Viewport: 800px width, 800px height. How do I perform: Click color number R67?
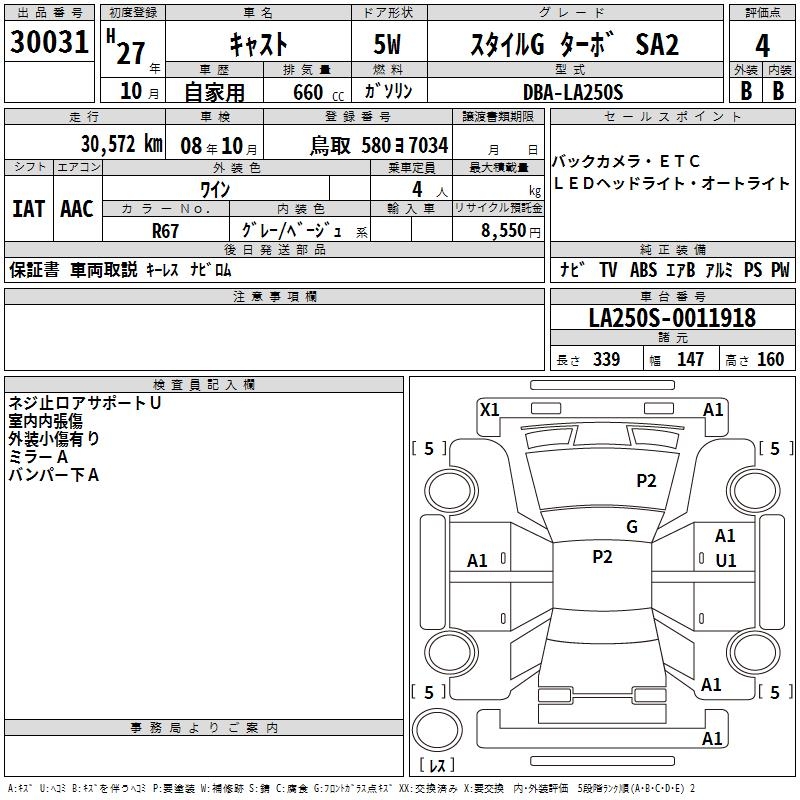[165, 231]
